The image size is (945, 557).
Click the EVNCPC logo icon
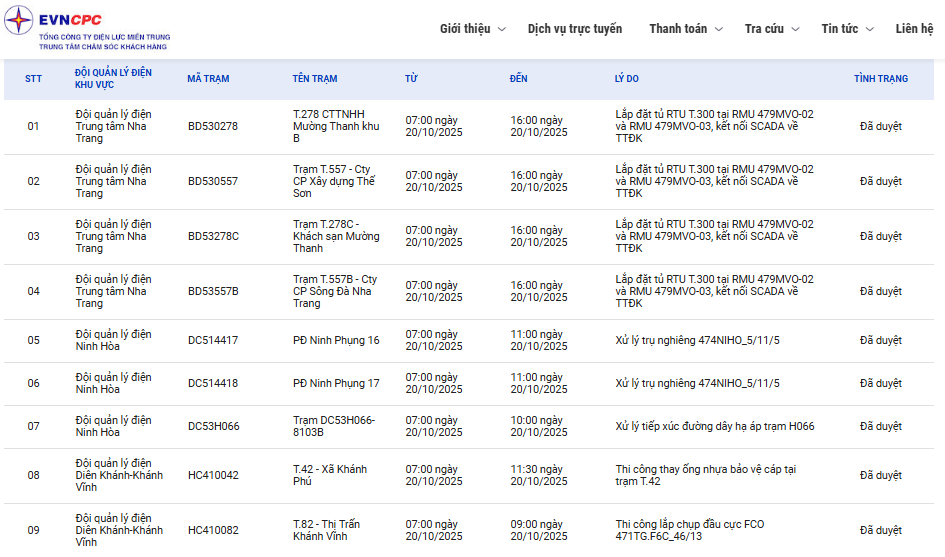click(20, 20)
